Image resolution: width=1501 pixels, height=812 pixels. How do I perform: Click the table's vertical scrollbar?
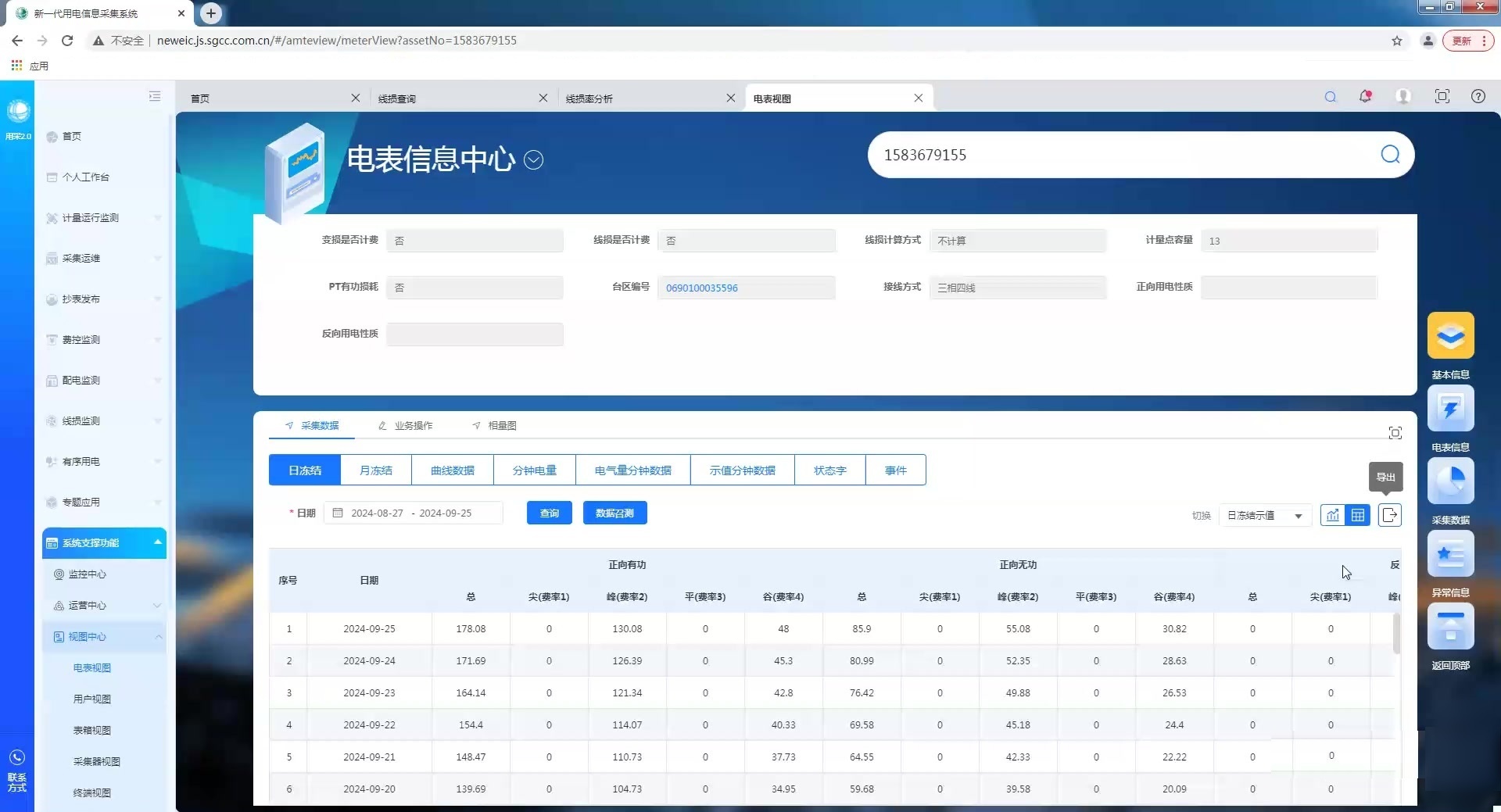[x=1396, y=633]
